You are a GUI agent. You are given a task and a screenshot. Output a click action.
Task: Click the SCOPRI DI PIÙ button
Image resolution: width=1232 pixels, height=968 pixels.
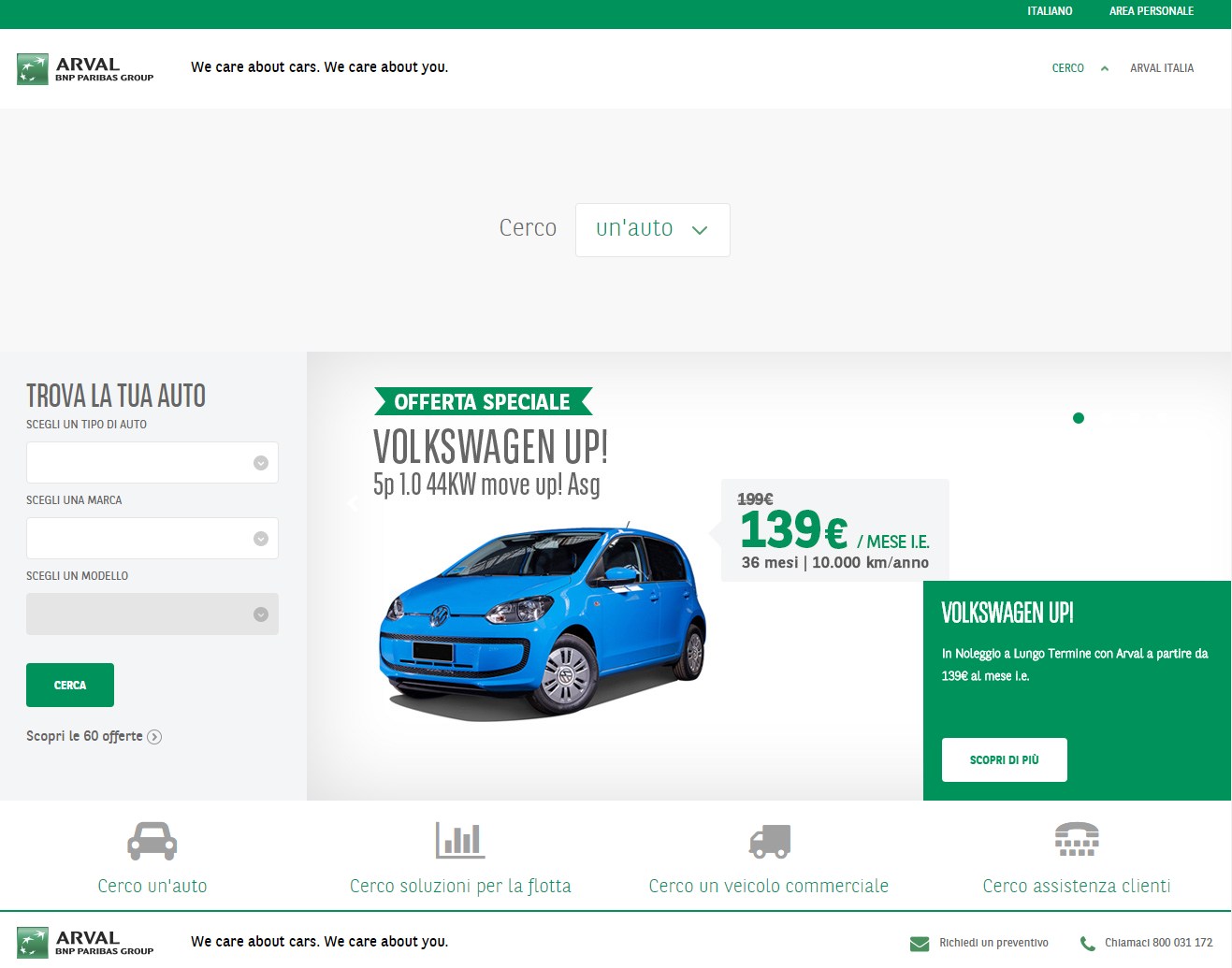tap(1004, 759)
